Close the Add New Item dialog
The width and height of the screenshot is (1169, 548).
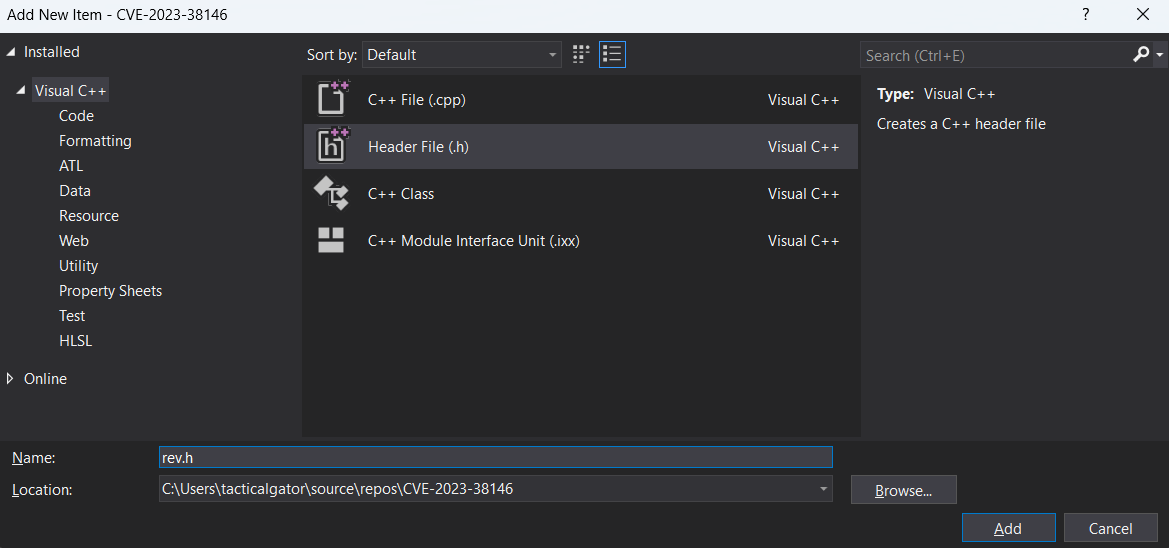click(x=1143, y=14)
